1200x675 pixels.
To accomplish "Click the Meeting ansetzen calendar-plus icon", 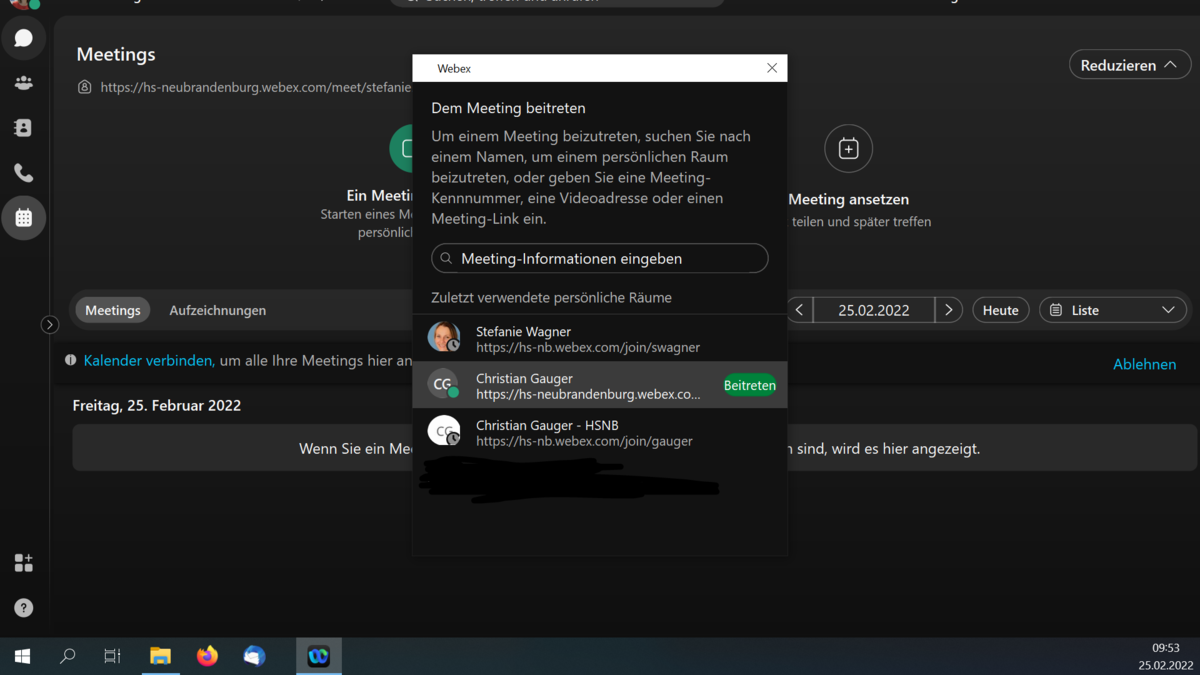I will (848, 149).
